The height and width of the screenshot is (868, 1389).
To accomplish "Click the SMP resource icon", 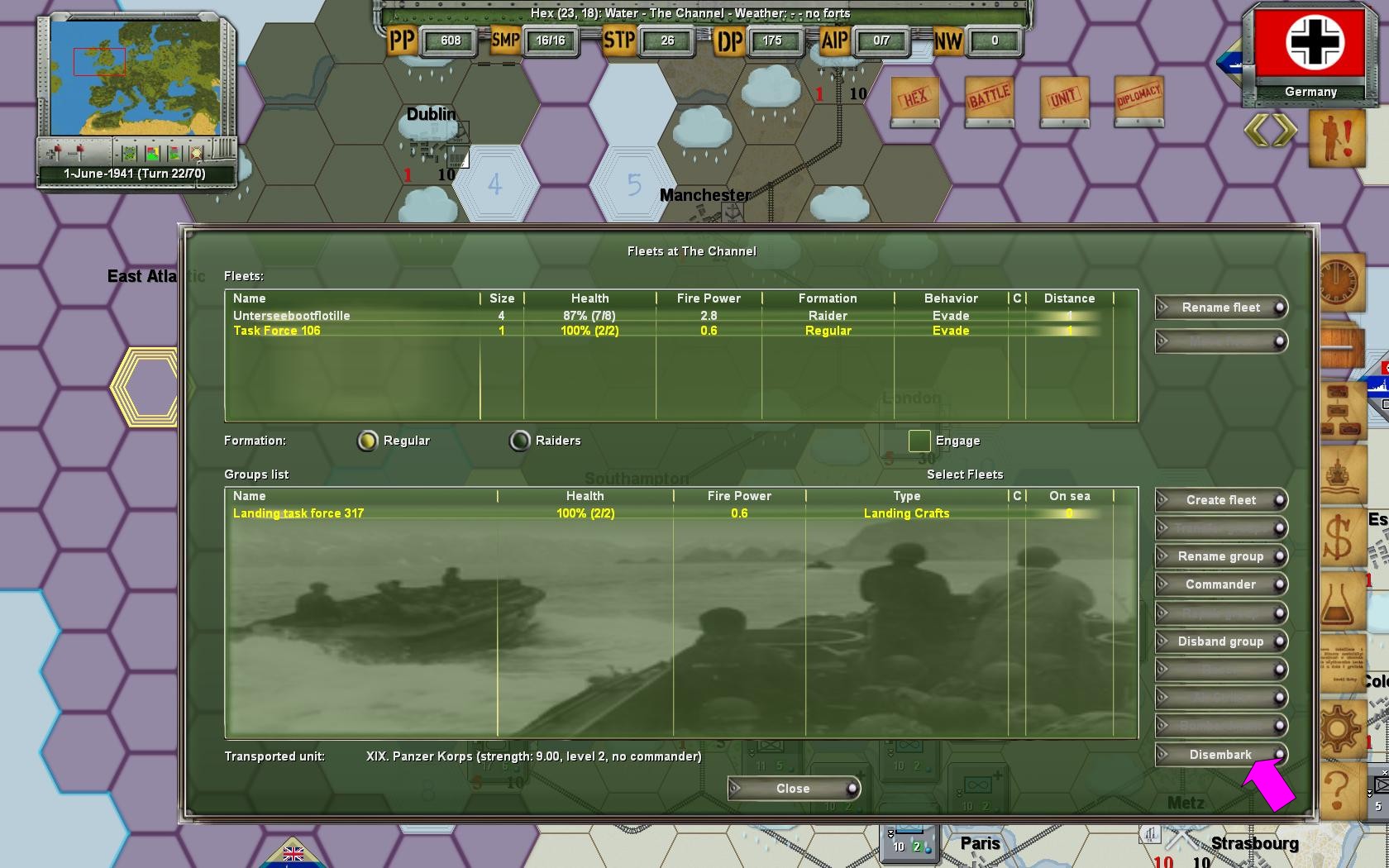I will click(x=505, y=41).
